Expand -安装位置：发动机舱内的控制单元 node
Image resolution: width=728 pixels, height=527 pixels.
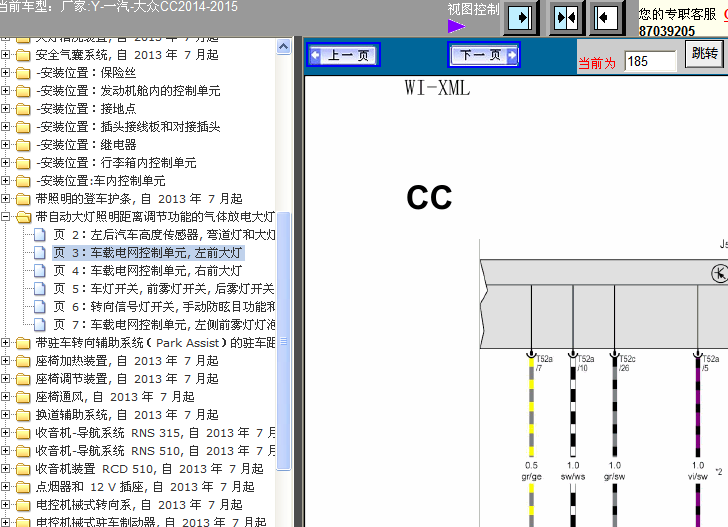pyautogui.click(x=5, y=91)
